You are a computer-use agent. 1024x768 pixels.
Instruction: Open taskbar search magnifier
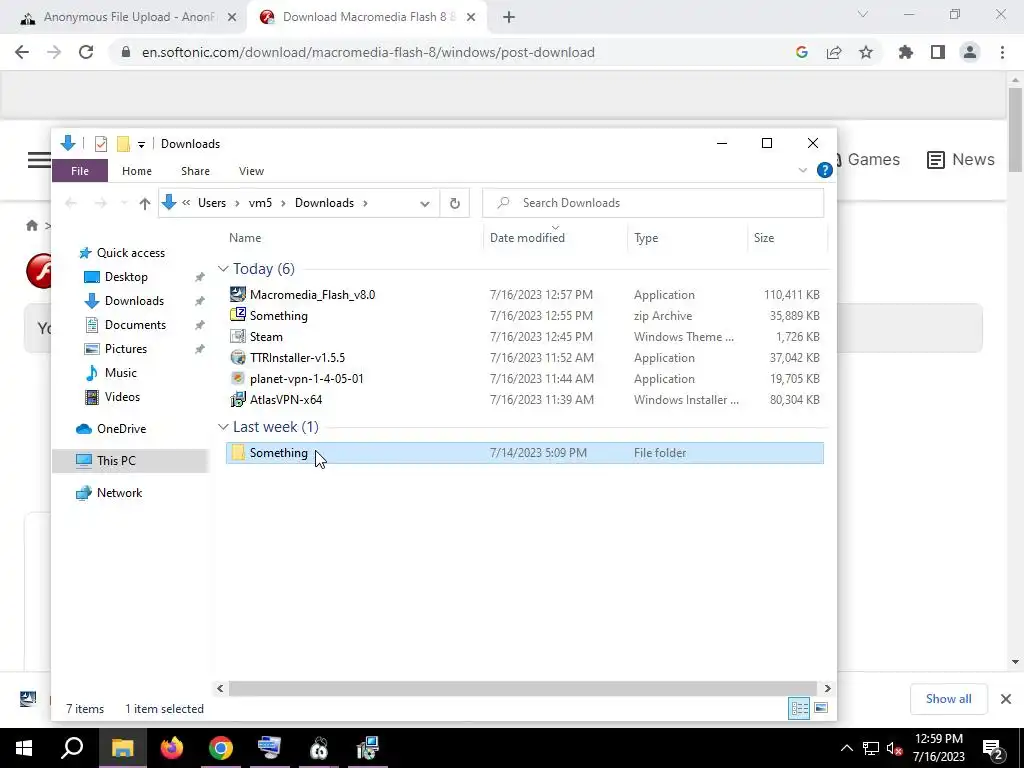click(x=72, y=748)
